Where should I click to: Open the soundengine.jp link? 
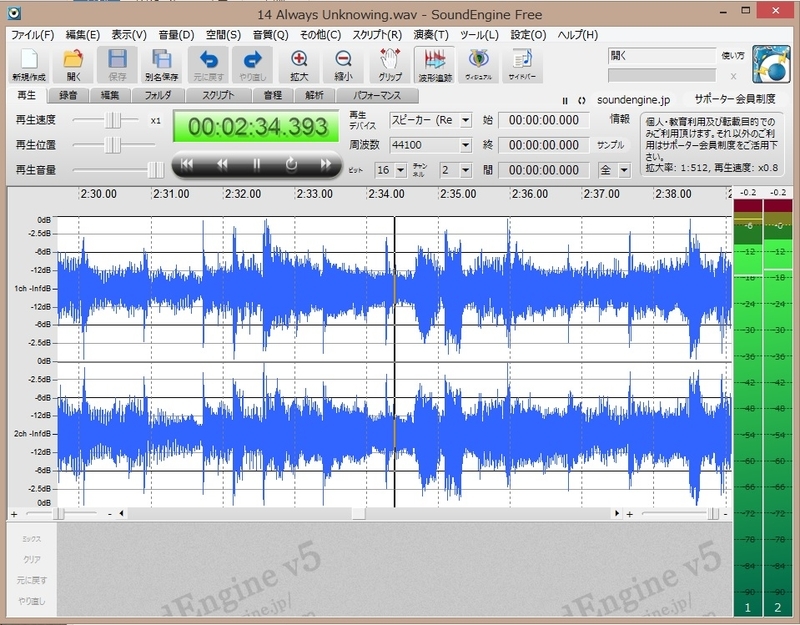tap(633, 100)
